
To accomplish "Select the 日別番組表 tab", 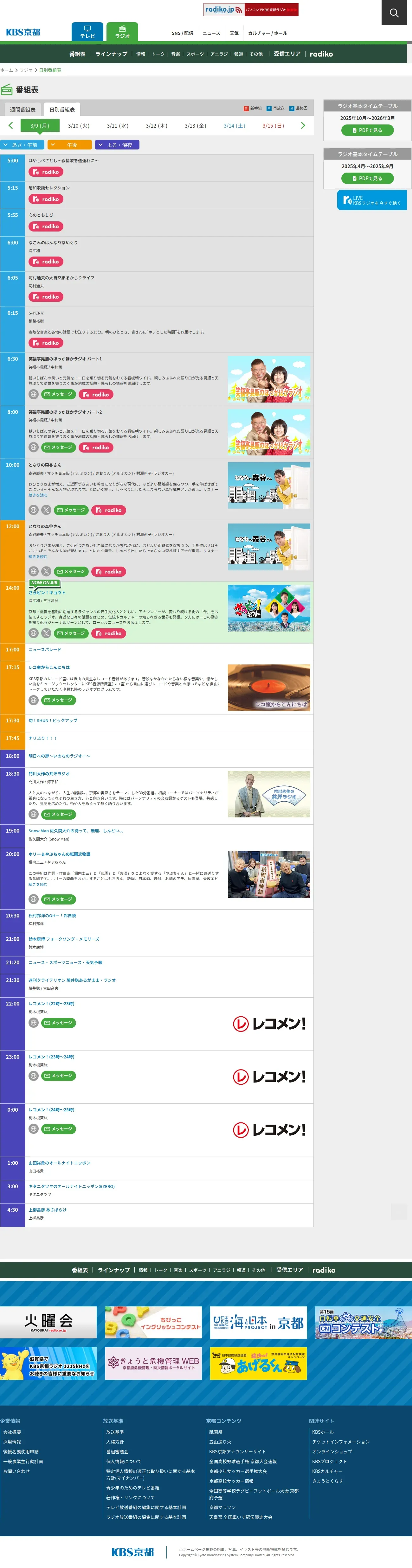I will [x=62, y=110].
